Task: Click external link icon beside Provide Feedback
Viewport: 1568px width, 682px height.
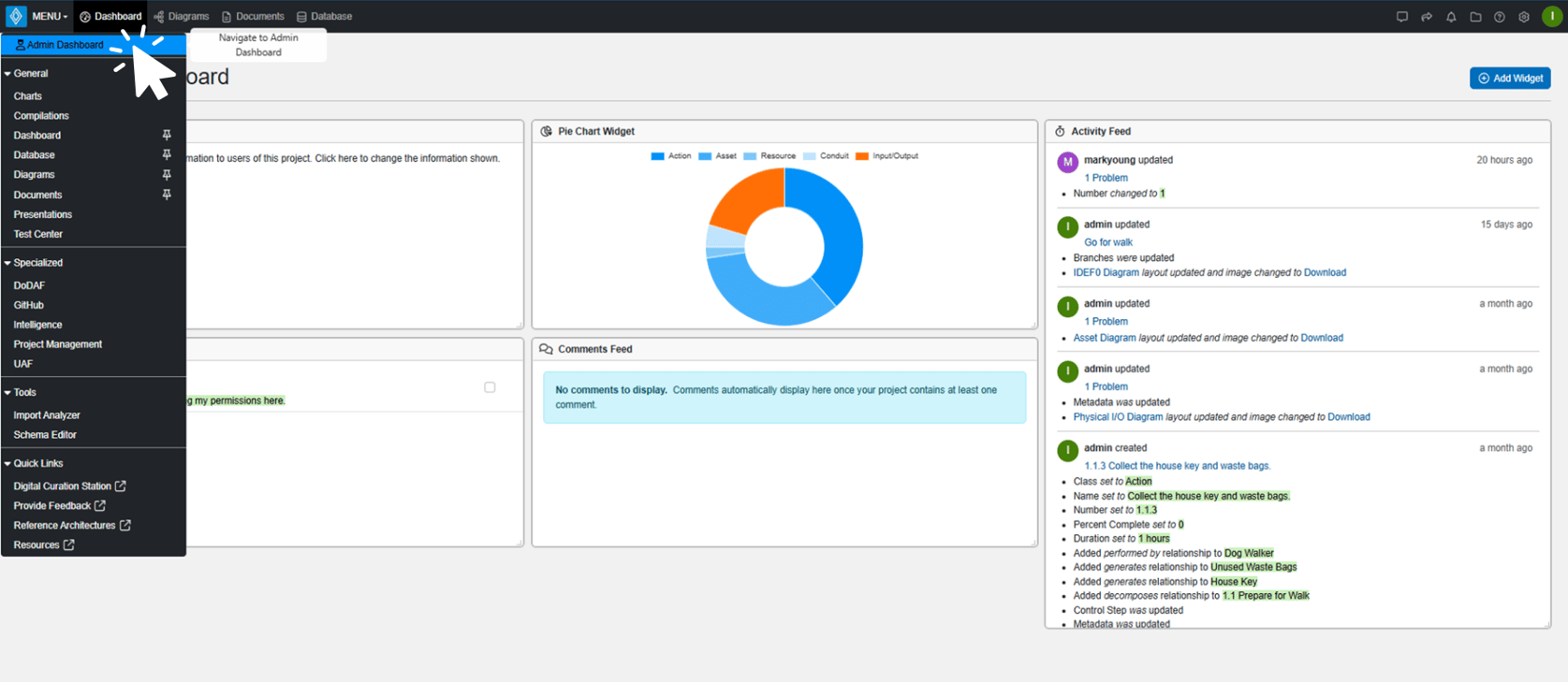Action: click(x=100, y=505)
